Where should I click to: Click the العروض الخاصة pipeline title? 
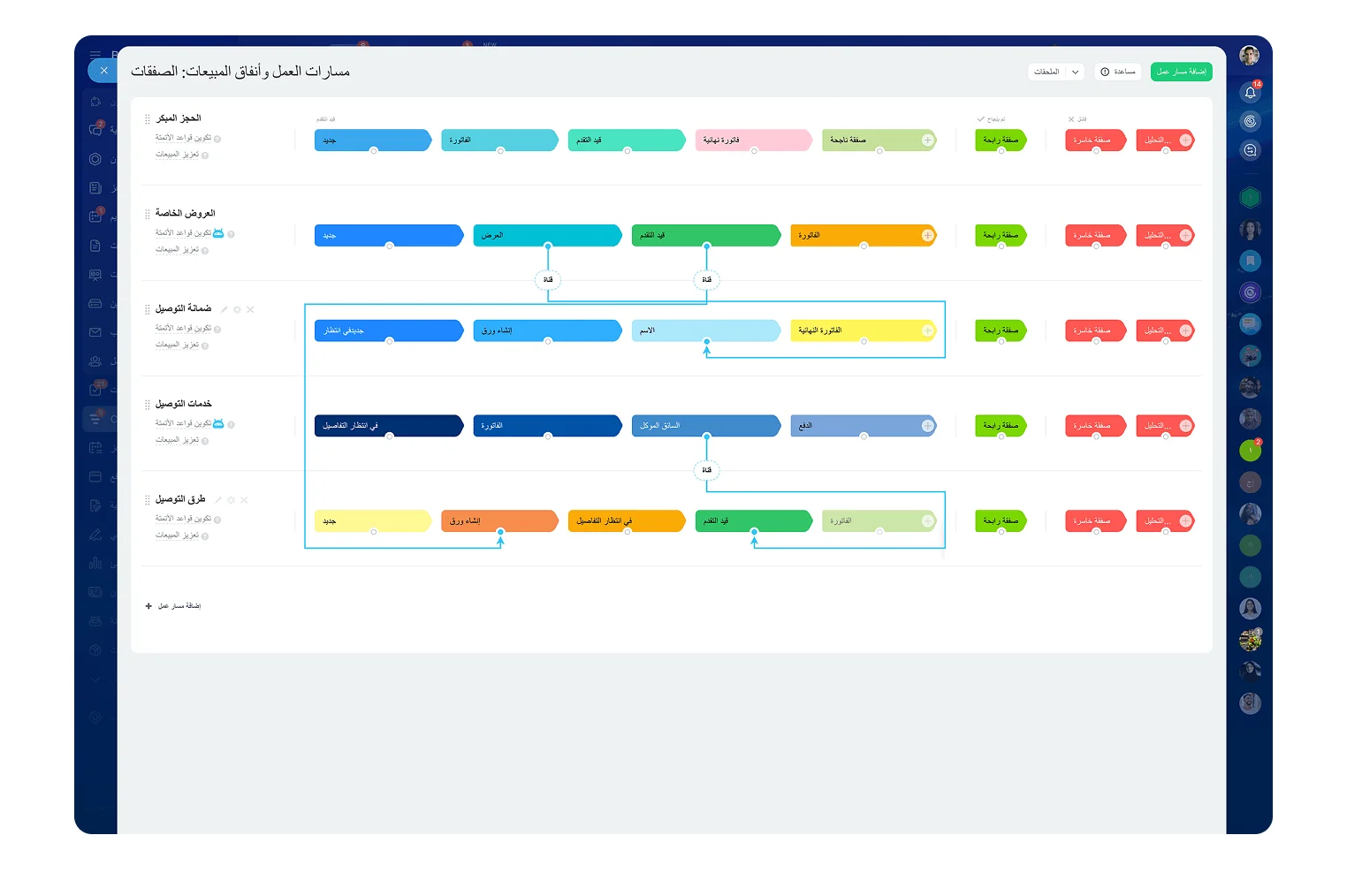coord(186,213)
